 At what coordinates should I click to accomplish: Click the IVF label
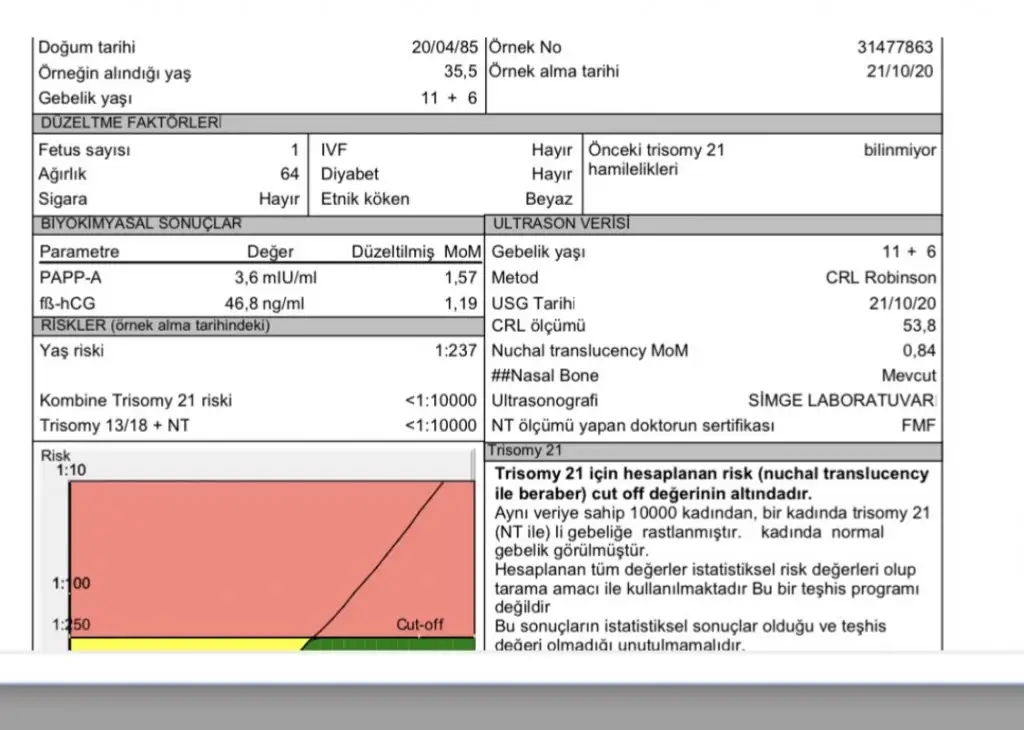click(x=333, y=150)
